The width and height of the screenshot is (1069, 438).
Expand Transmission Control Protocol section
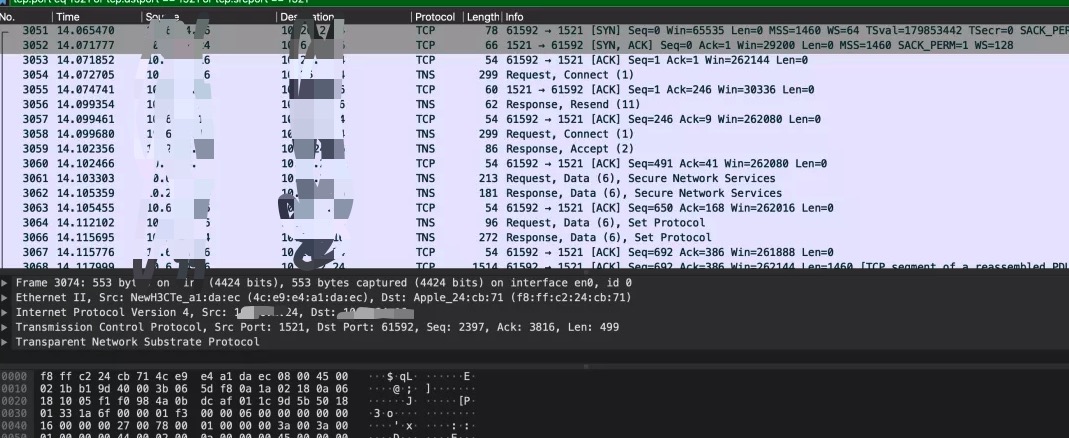[6, 327]
